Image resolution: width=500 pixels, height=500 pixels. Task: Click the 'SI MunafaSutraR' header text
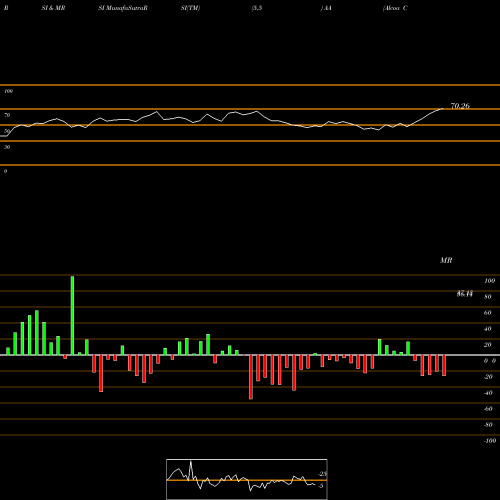tap(123, 8)
